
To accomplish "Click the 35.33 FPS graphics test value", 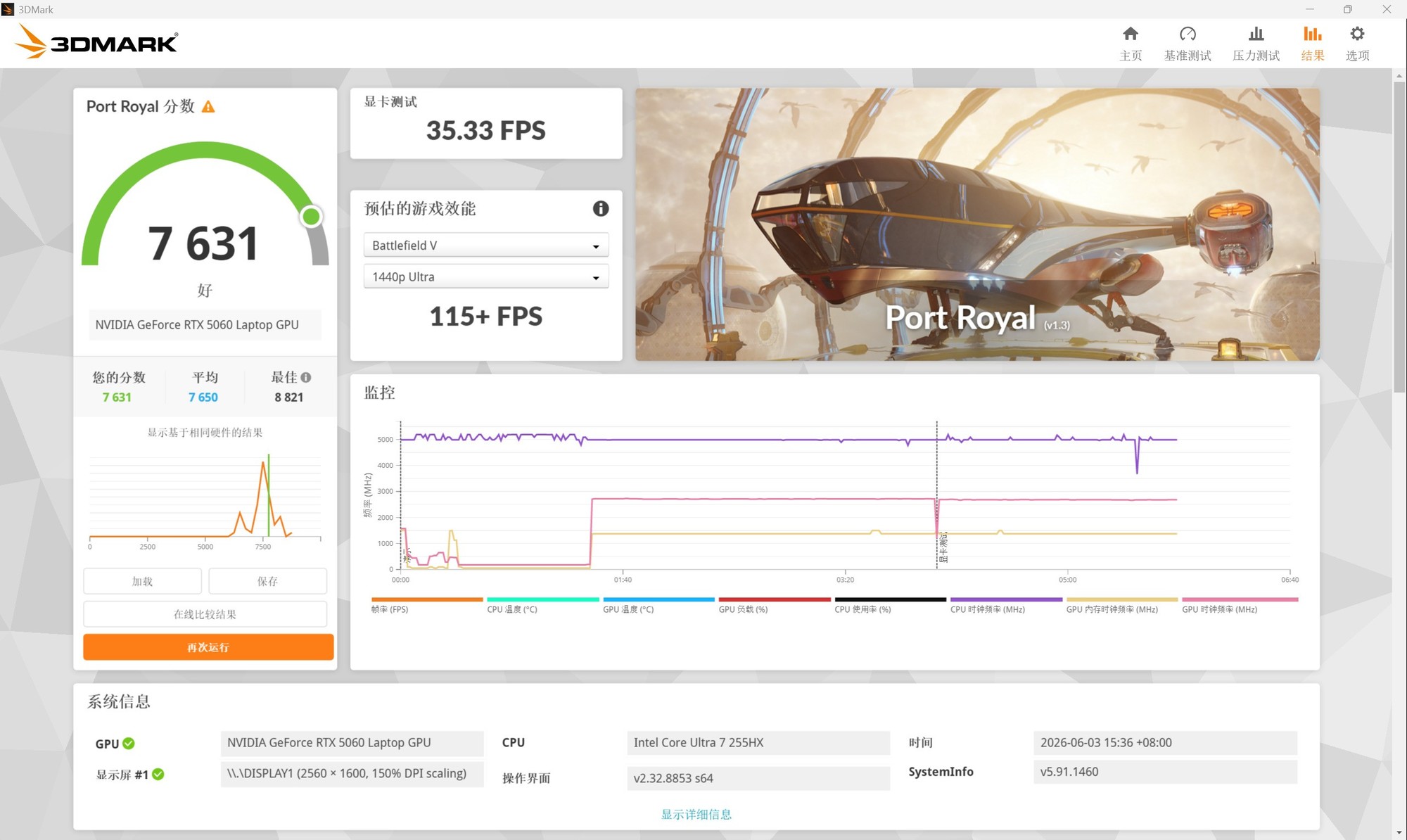I will click(485, 130).
